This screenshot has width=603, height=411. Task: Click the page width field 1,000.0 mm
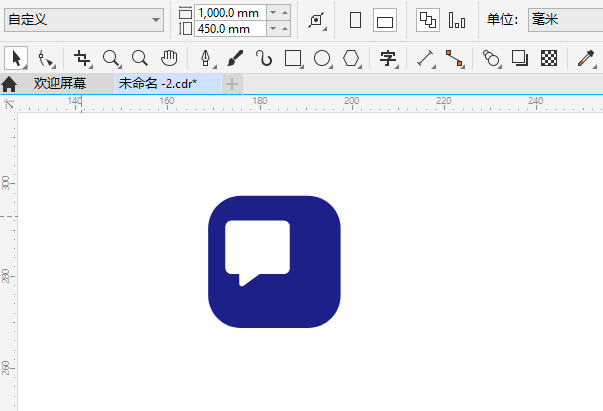coord(229,12)
